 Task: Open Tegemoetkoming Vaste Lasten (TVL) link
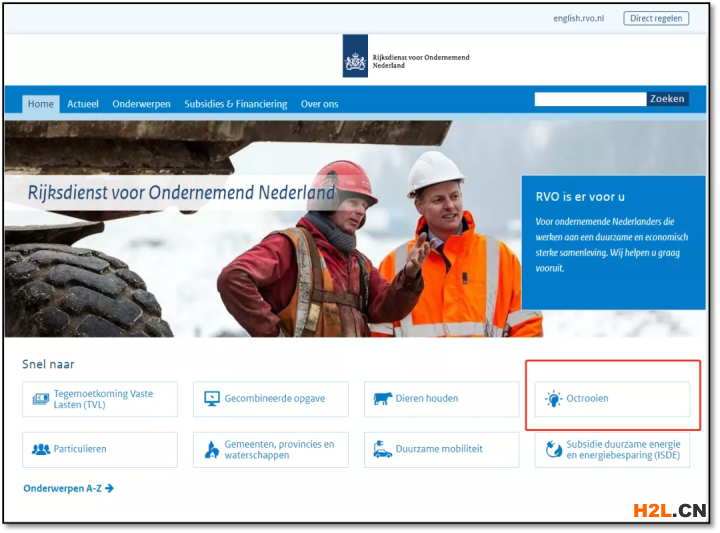(x=100, y=399)
